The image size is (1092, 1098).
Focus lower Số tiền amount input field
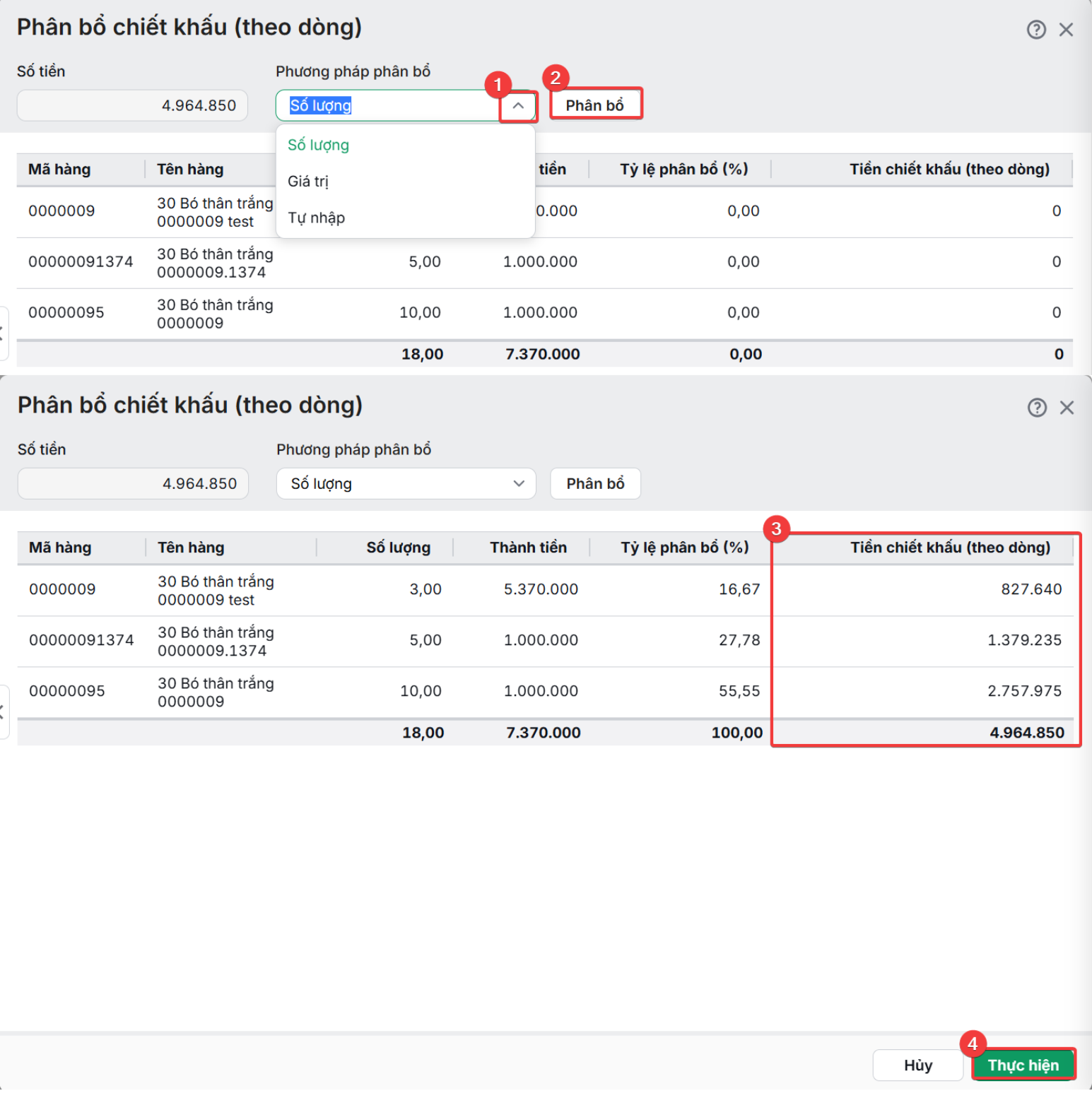(x=133, y=484)
